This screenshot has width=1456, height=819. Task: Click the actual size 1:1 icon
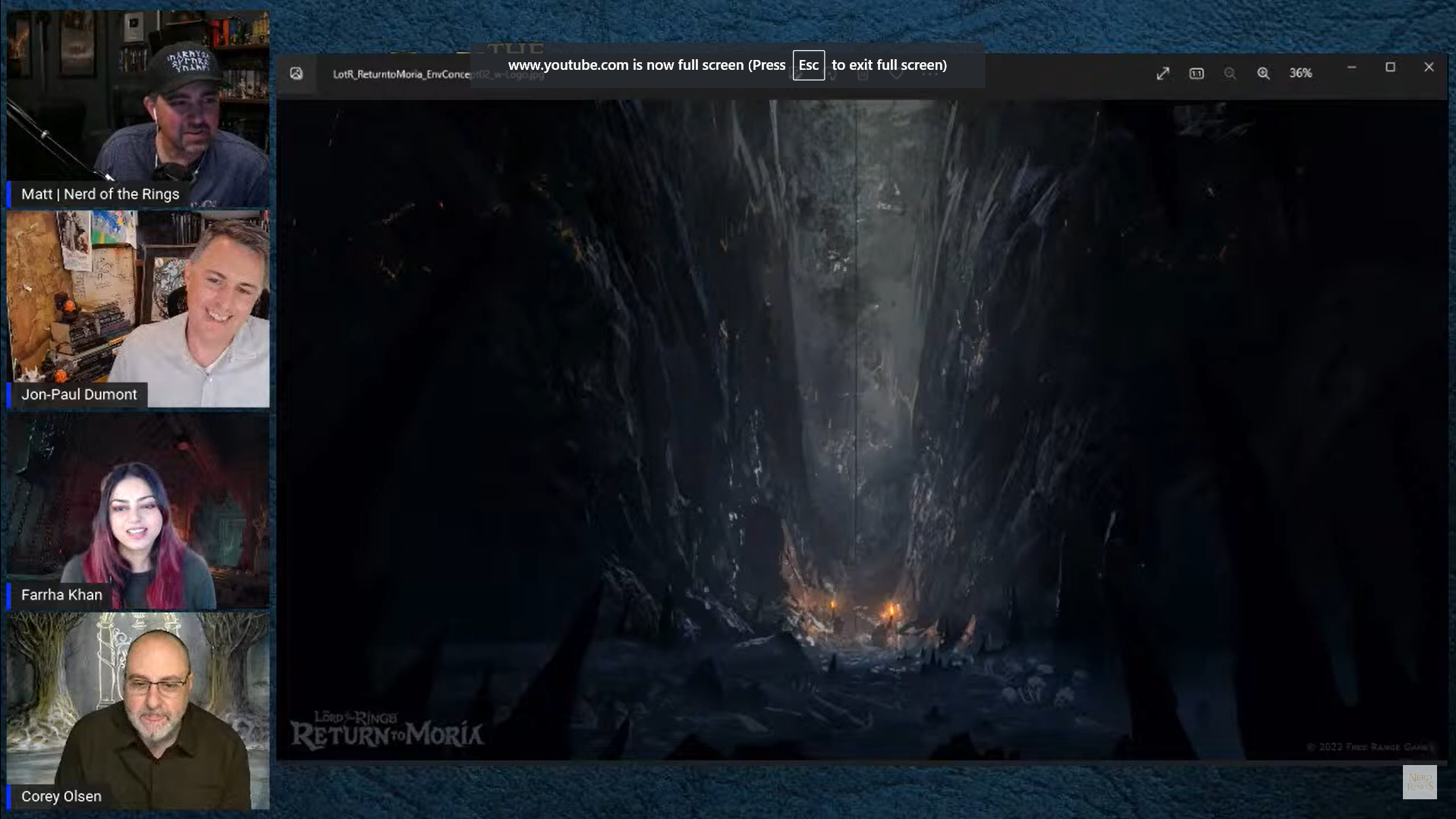(1197, 73)
